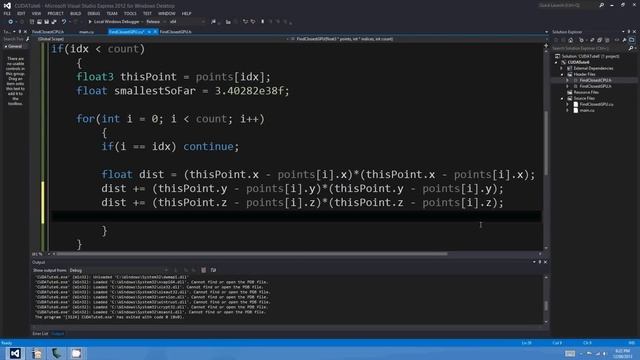This screenshot has width=640, height=360.
Task: Open the VIEW menu
Action: point(36,13)
